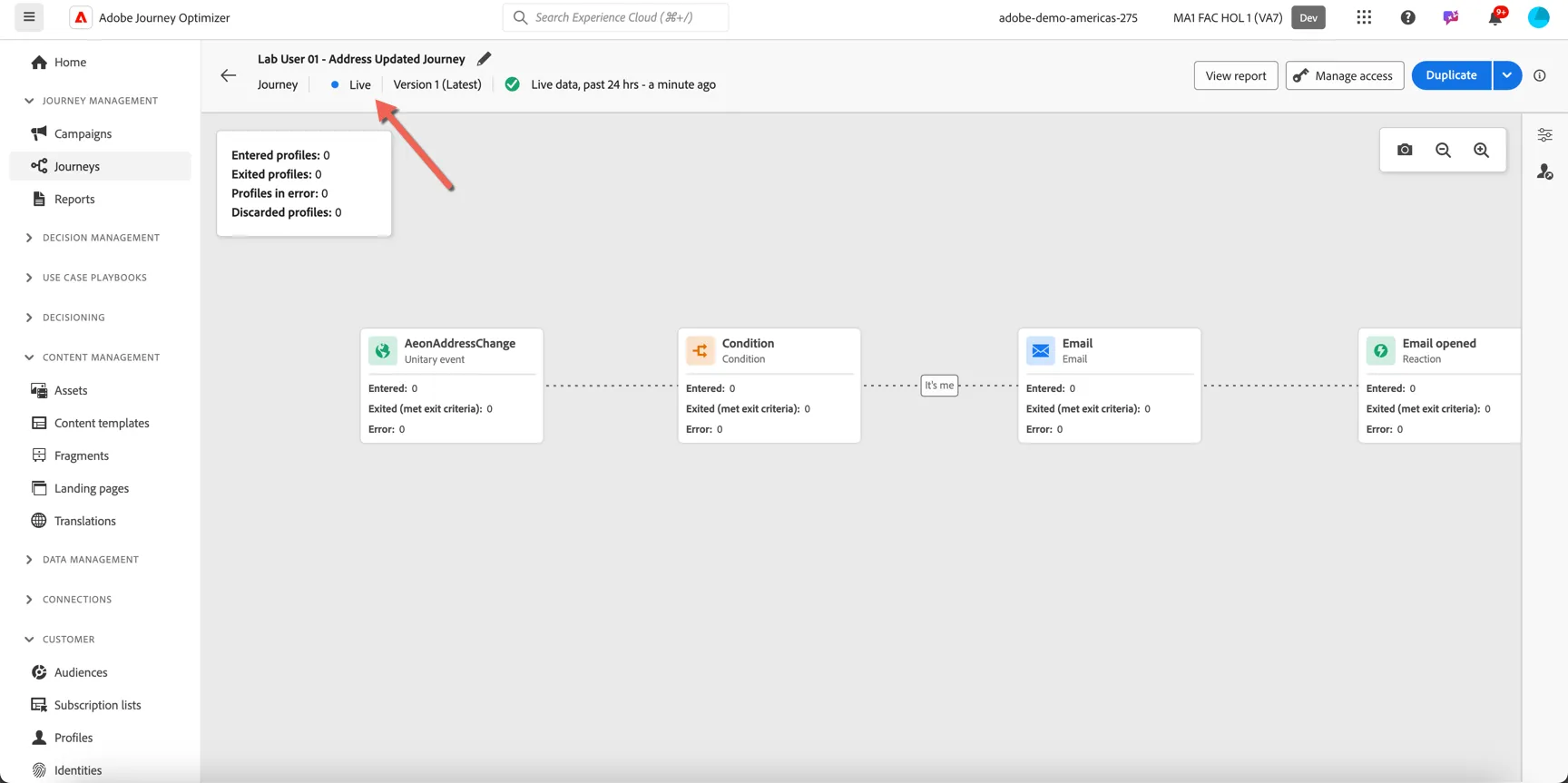The height and width of the screenshot is (783, 1568).
Task: Collapse the Customer section
Action: [29, 640]
